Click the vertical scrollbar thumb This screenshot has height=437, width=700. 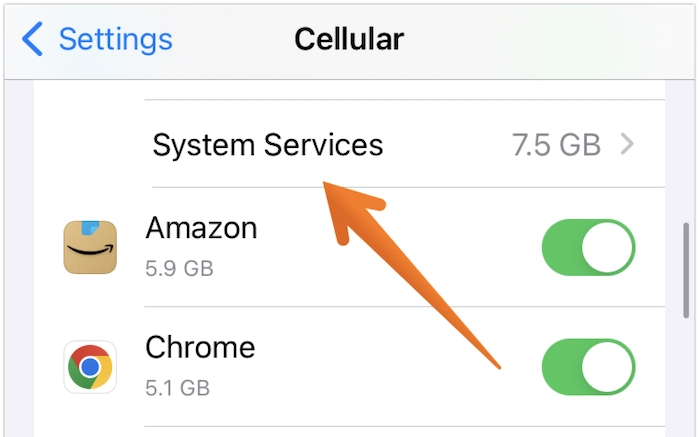point(686,271)
